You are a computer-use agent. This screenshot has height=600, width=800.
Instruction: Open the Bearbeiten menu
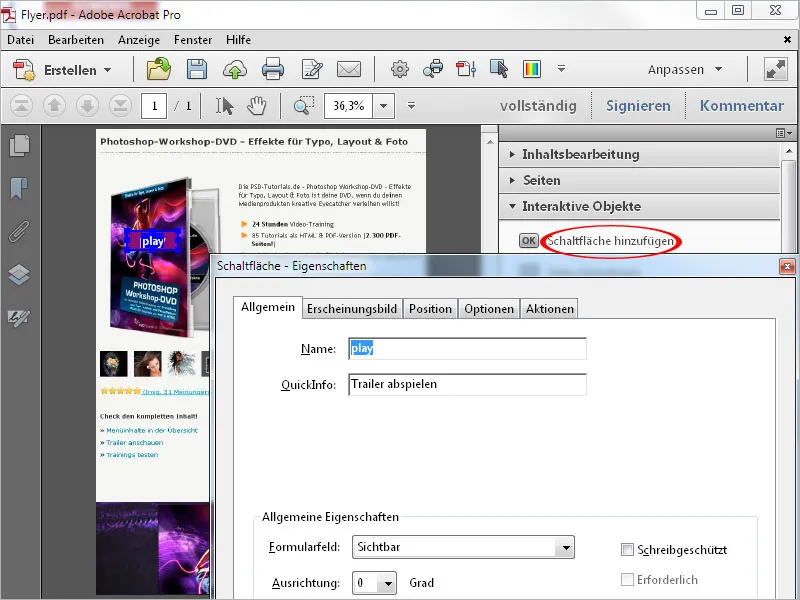(76, 40)
